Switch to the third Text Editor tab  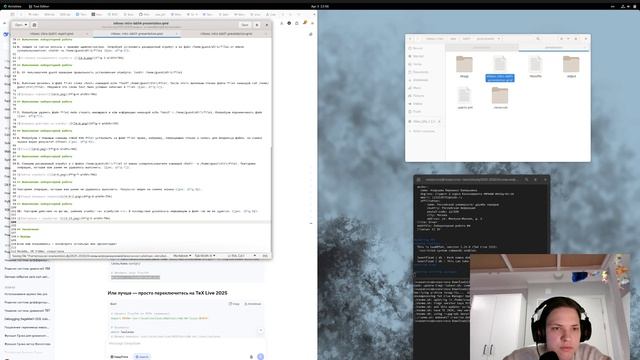[226, 34]
